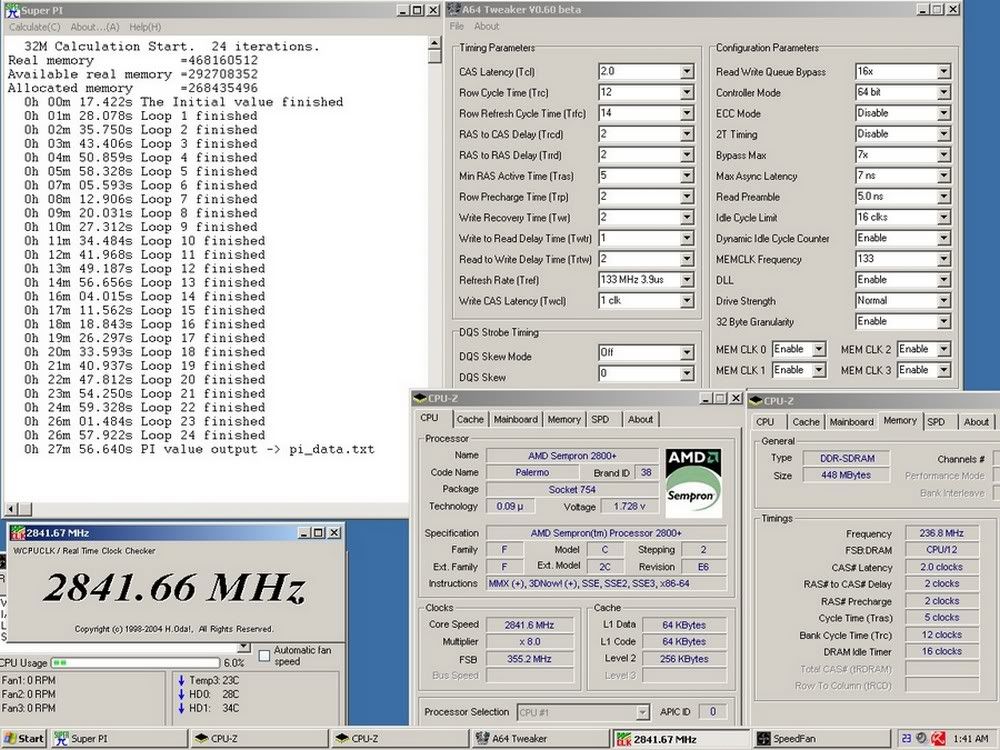
Task: Click the left CPU-Z window title icon
Action: (x=419, y=399)
